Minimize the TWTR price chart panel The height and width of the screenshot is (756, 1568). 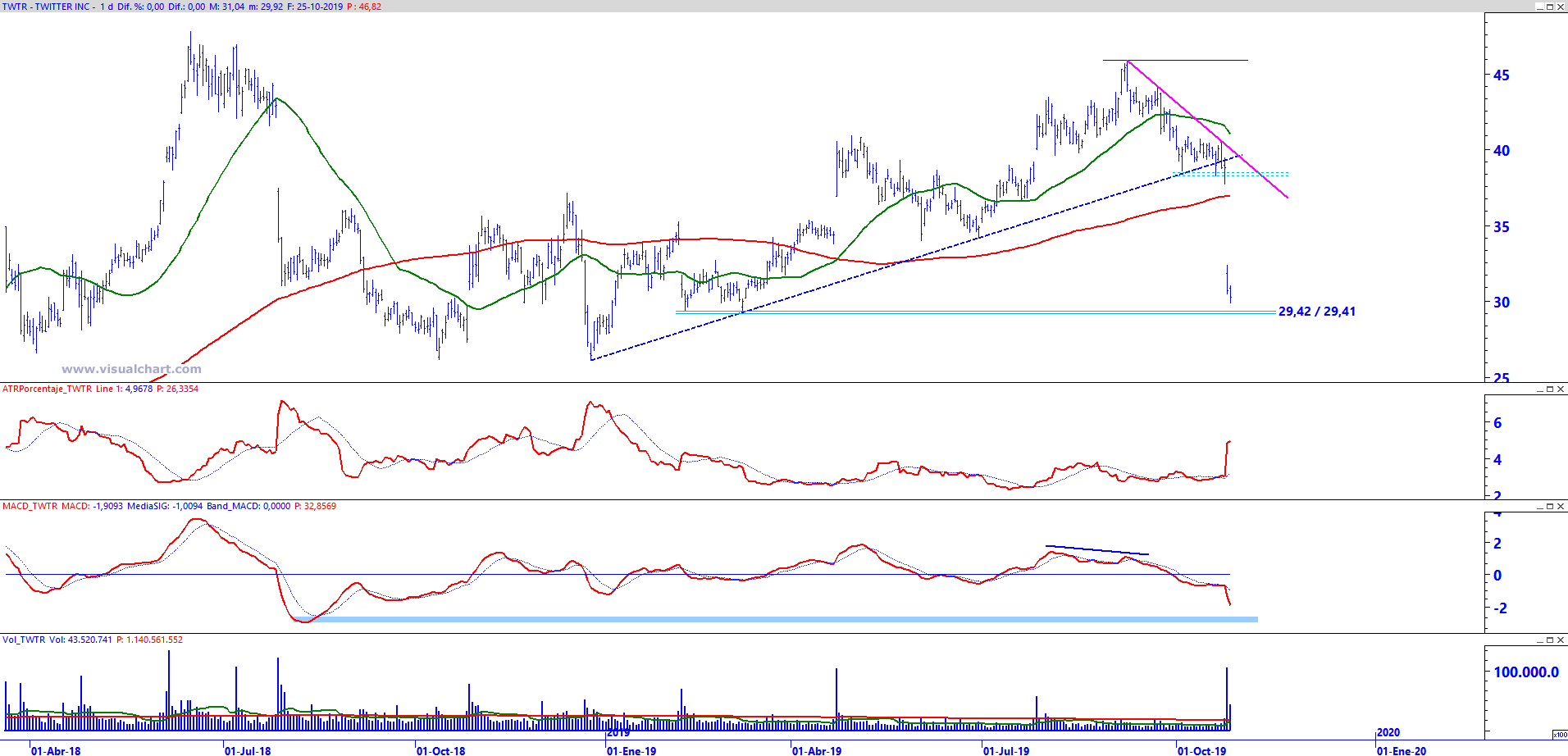coord(1540,7)
